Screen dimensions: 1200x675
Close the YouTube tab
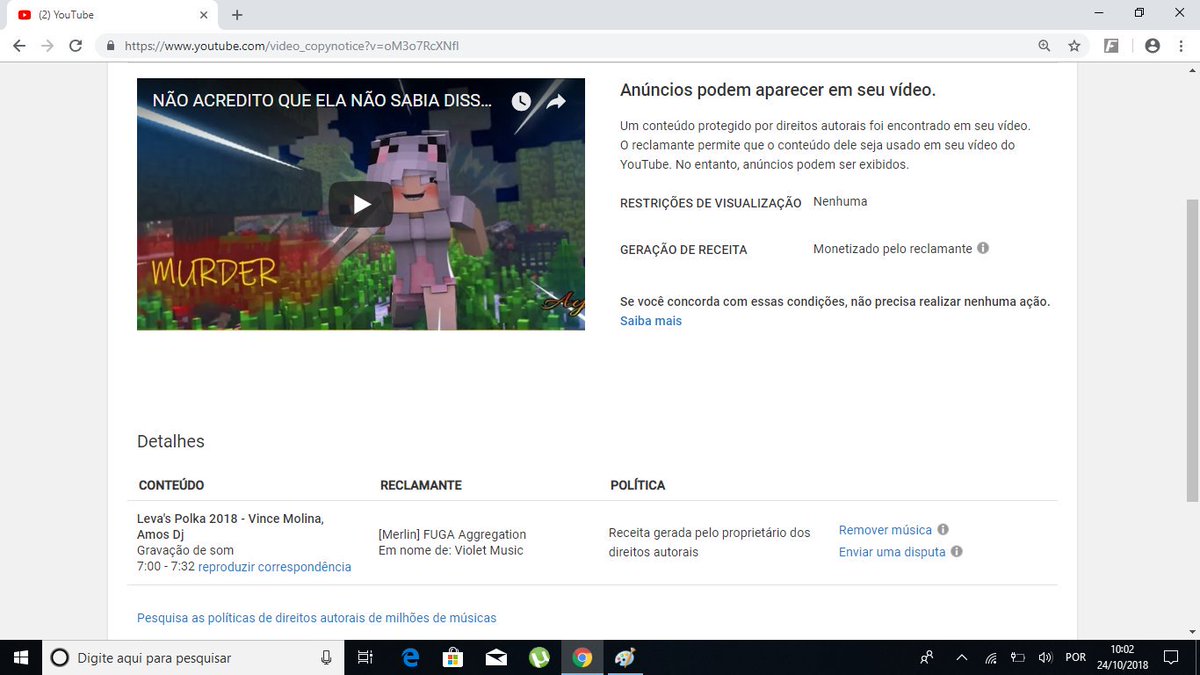click(x=203, y=15)
